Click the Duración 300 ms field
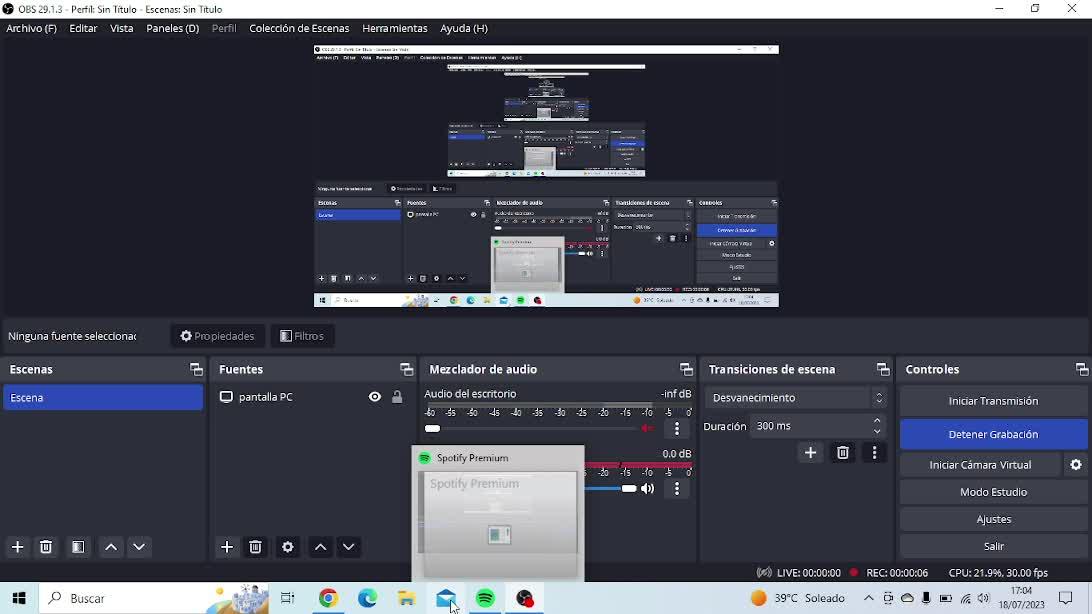The height and width of the screenshot is (614, 1092). (x=818, y=426)
